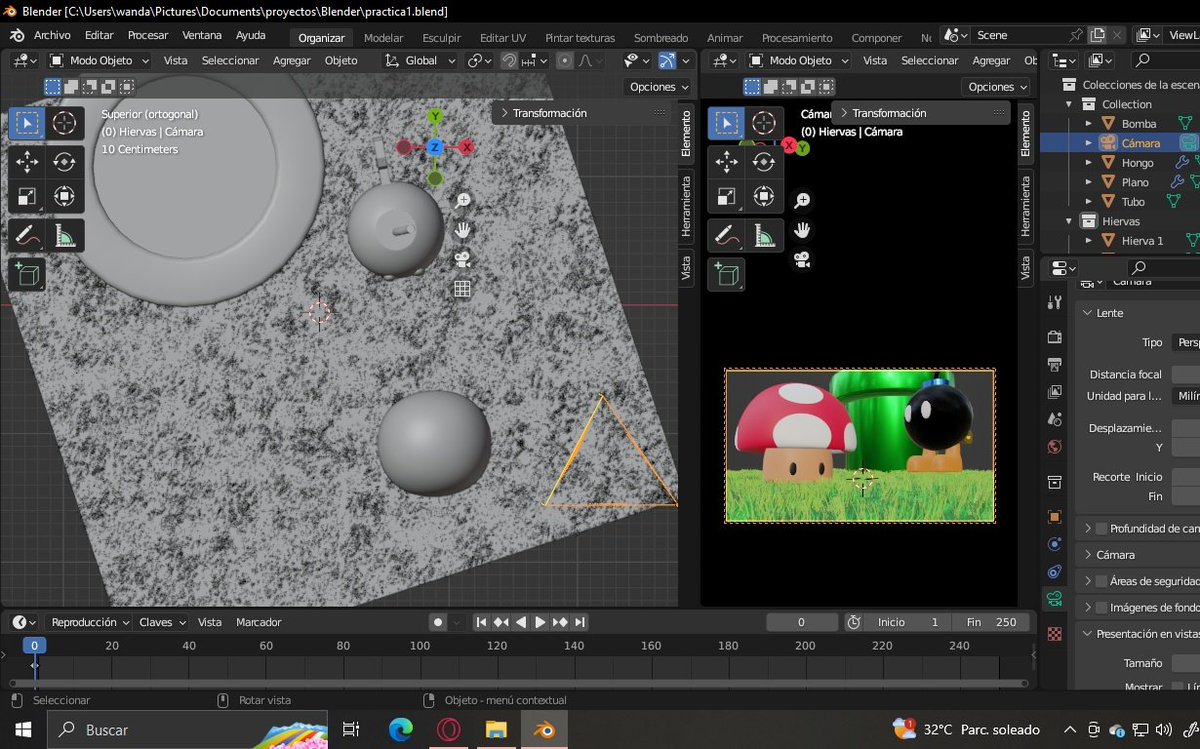This screenshot has width=1200, height=749.
Task: Open the Render properties tab icon
Action: pos(1054,337)
